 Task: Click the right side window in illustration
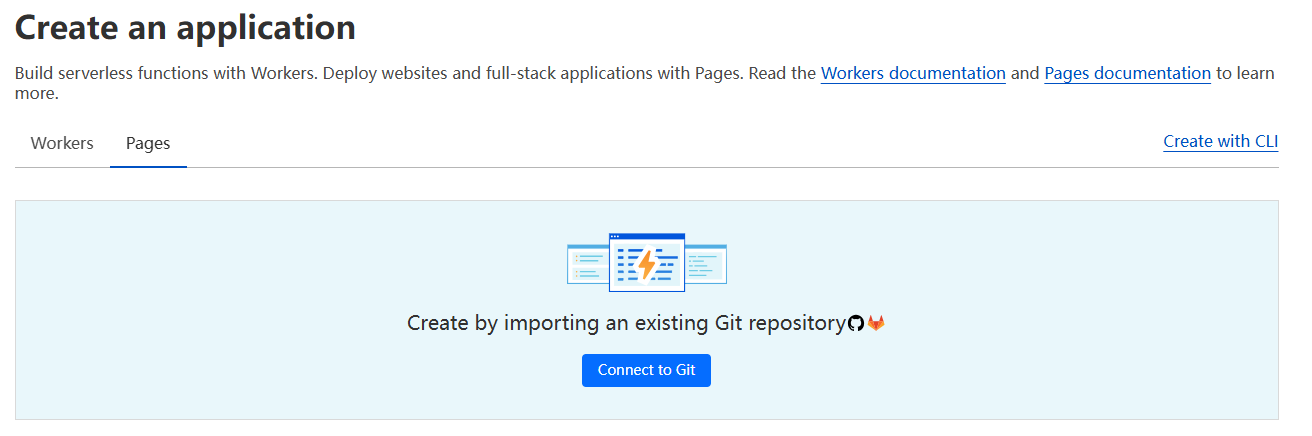(706, 263)
